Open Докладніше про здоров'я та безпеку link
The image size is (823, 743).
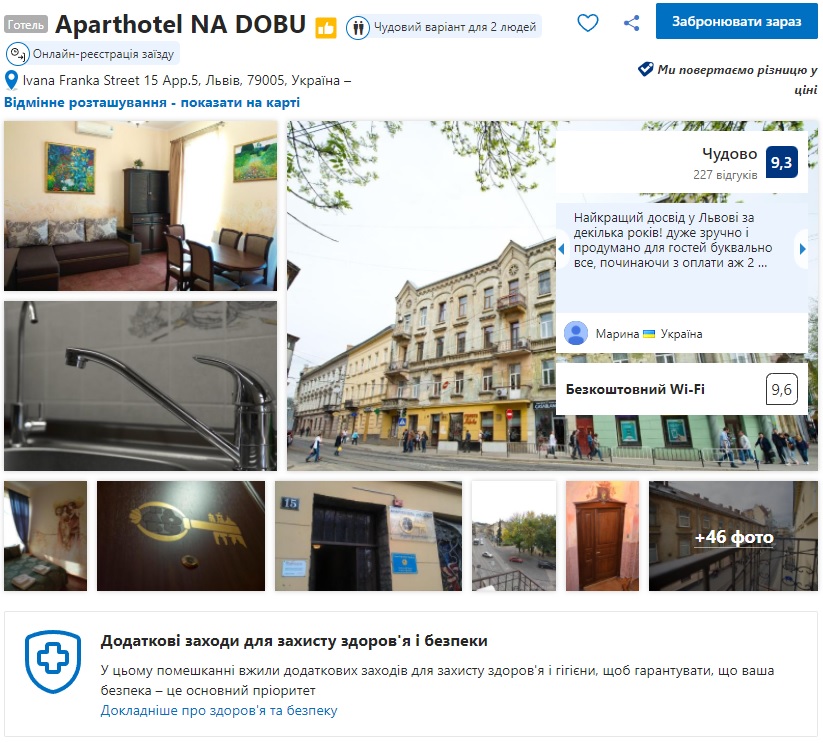pyautogui.click(x=219, y=710)
